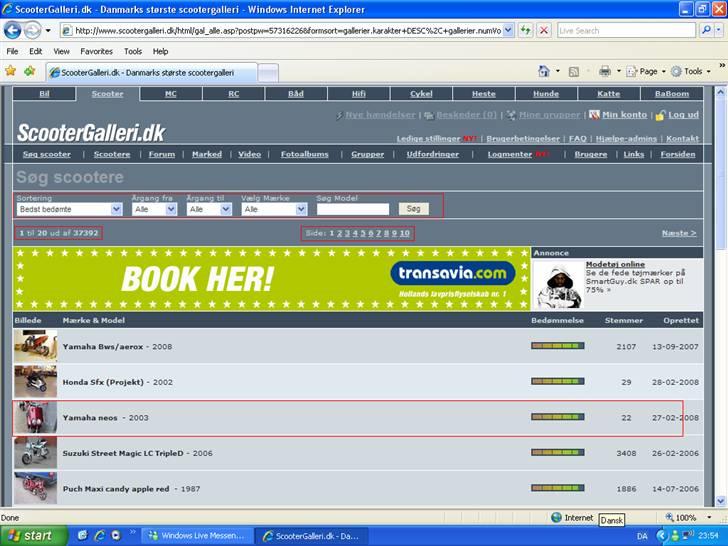Image resolution: width=728 pixels, height=546 pixels.
Task: Click the Home toolbar icon
Action: 545,72
